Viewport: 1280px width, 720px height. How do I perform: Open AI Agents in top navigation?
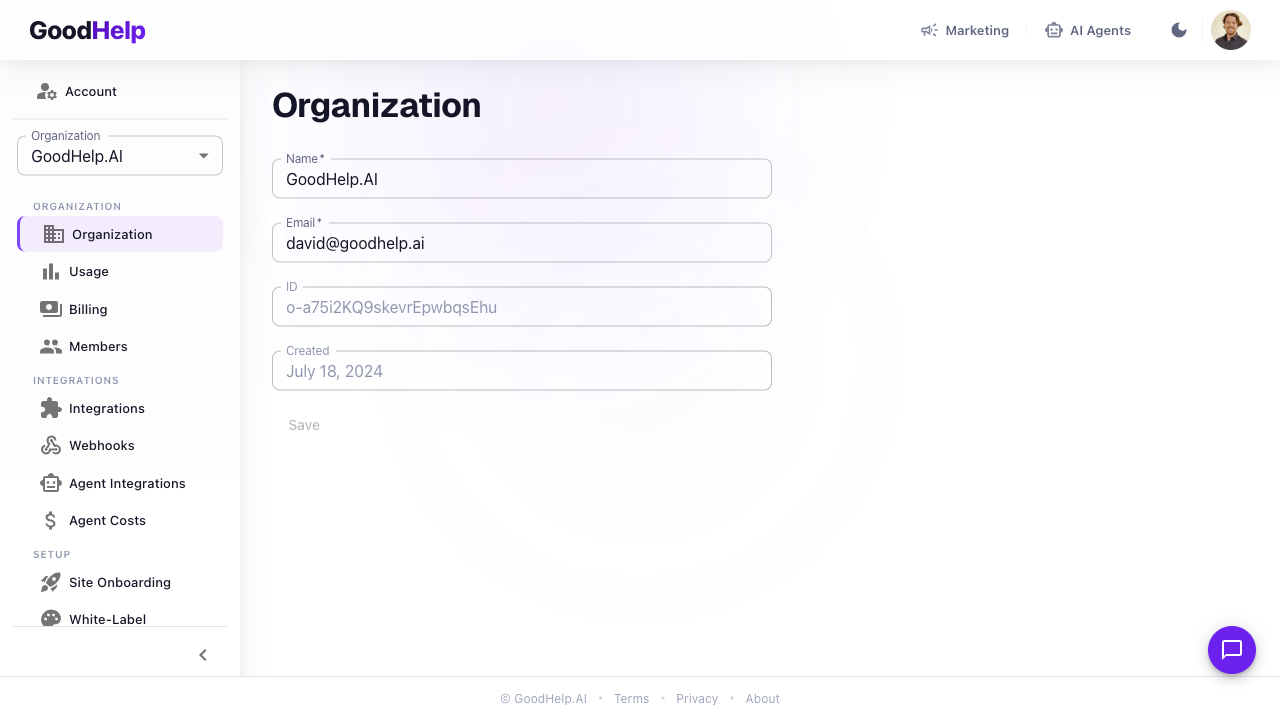point(1088,31)
